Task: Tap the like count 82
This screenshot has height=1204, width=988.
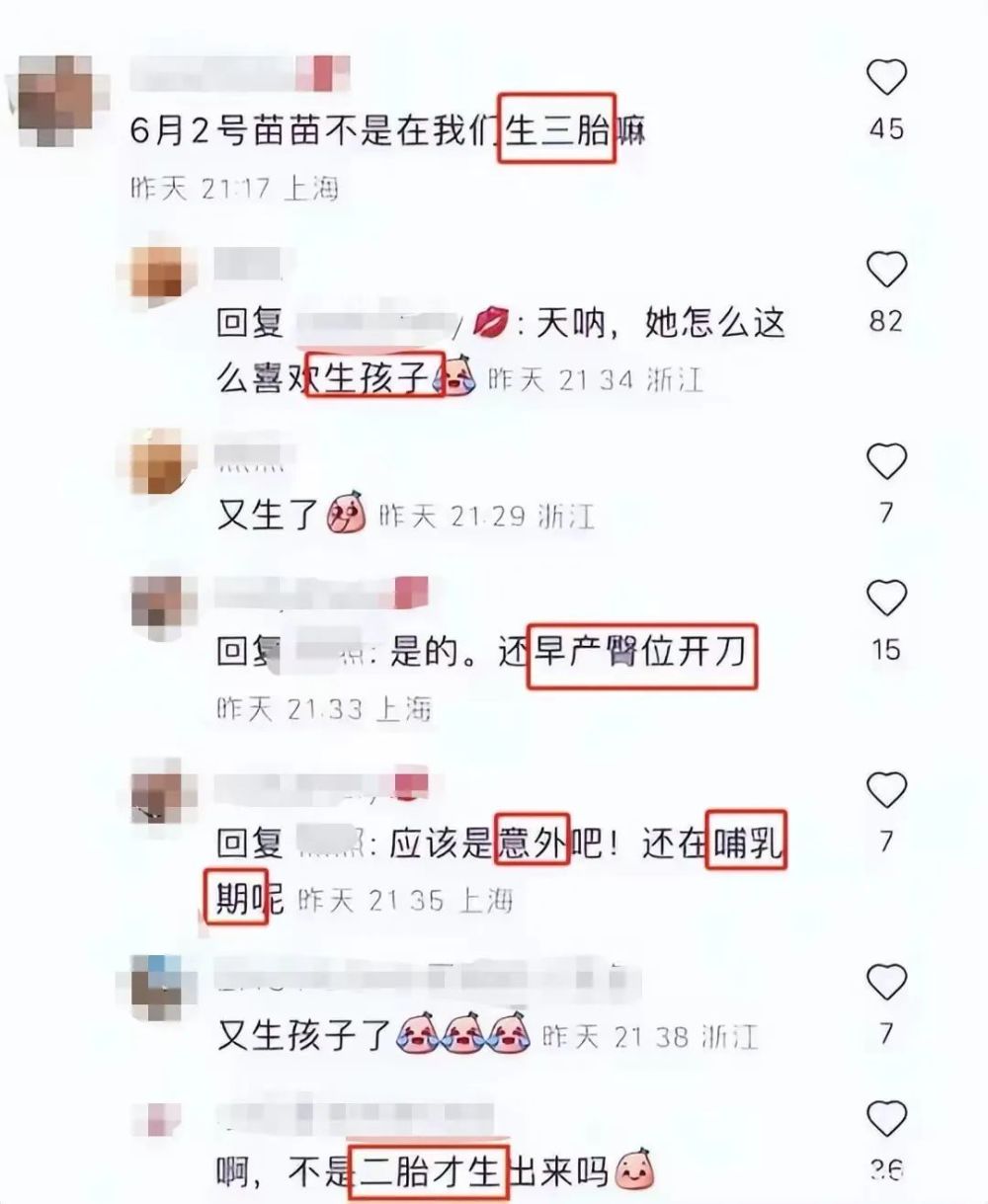Action: click(x=886, y=321)
